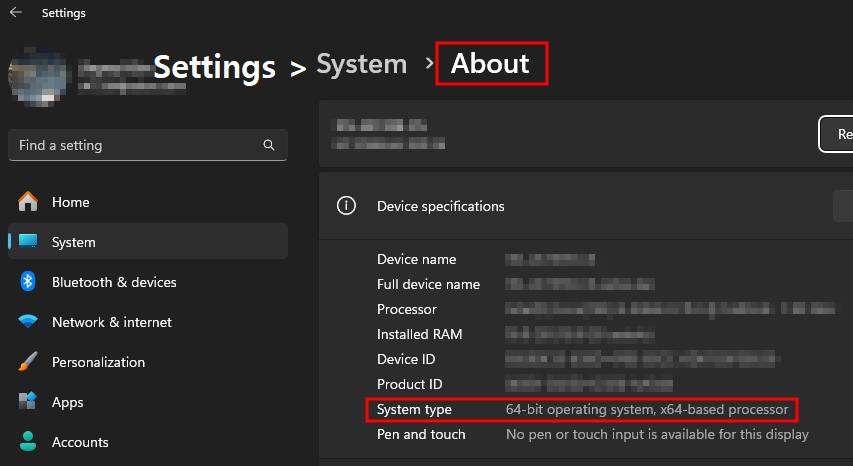Click the Network & internet Wi-Fi icon
The height and width of the screenshot is (466, 853).
(28, 322)
